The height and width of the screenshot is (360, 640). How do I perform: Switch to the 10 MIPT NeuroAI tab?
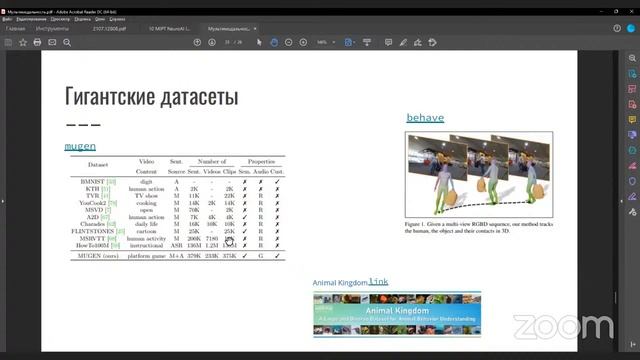coord(169,29)
